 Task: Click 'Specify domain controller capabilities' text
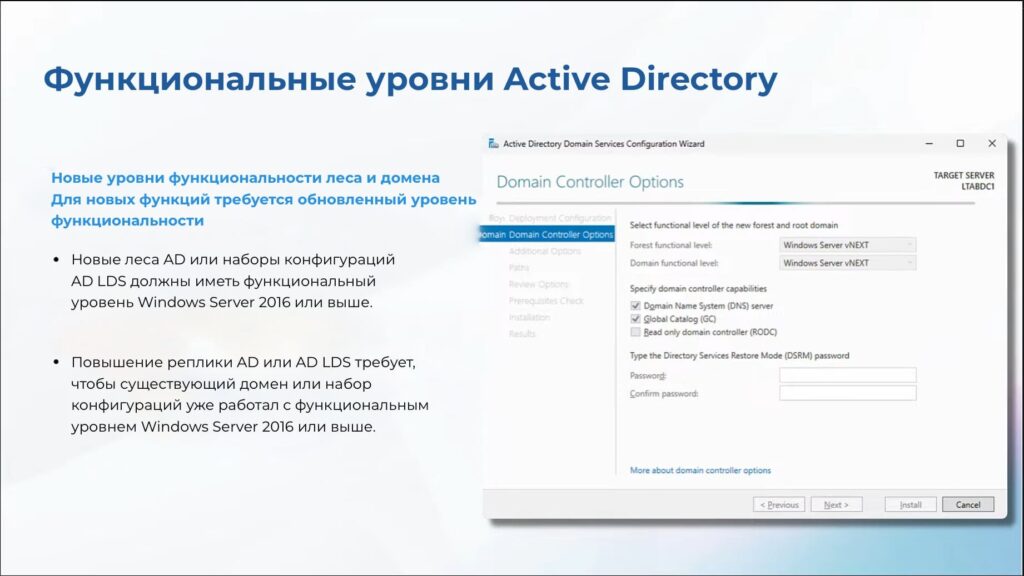[x=698, y=289]
